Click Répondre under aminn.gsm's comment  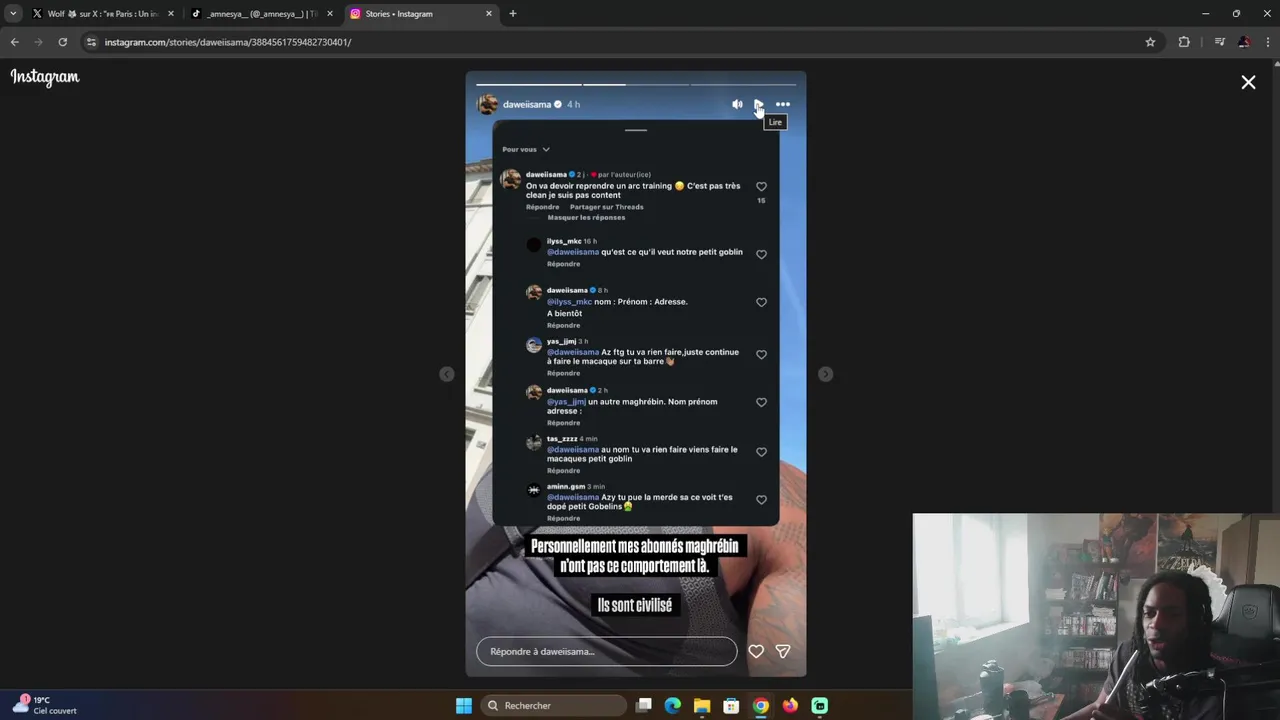[x=563, y=518]
